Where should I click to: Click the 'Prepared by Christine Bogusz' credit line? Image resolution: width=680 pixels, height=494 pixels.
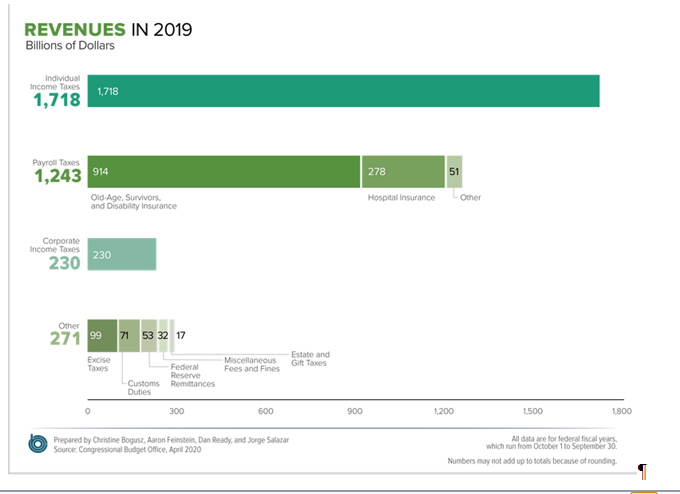tap(171, 440)
